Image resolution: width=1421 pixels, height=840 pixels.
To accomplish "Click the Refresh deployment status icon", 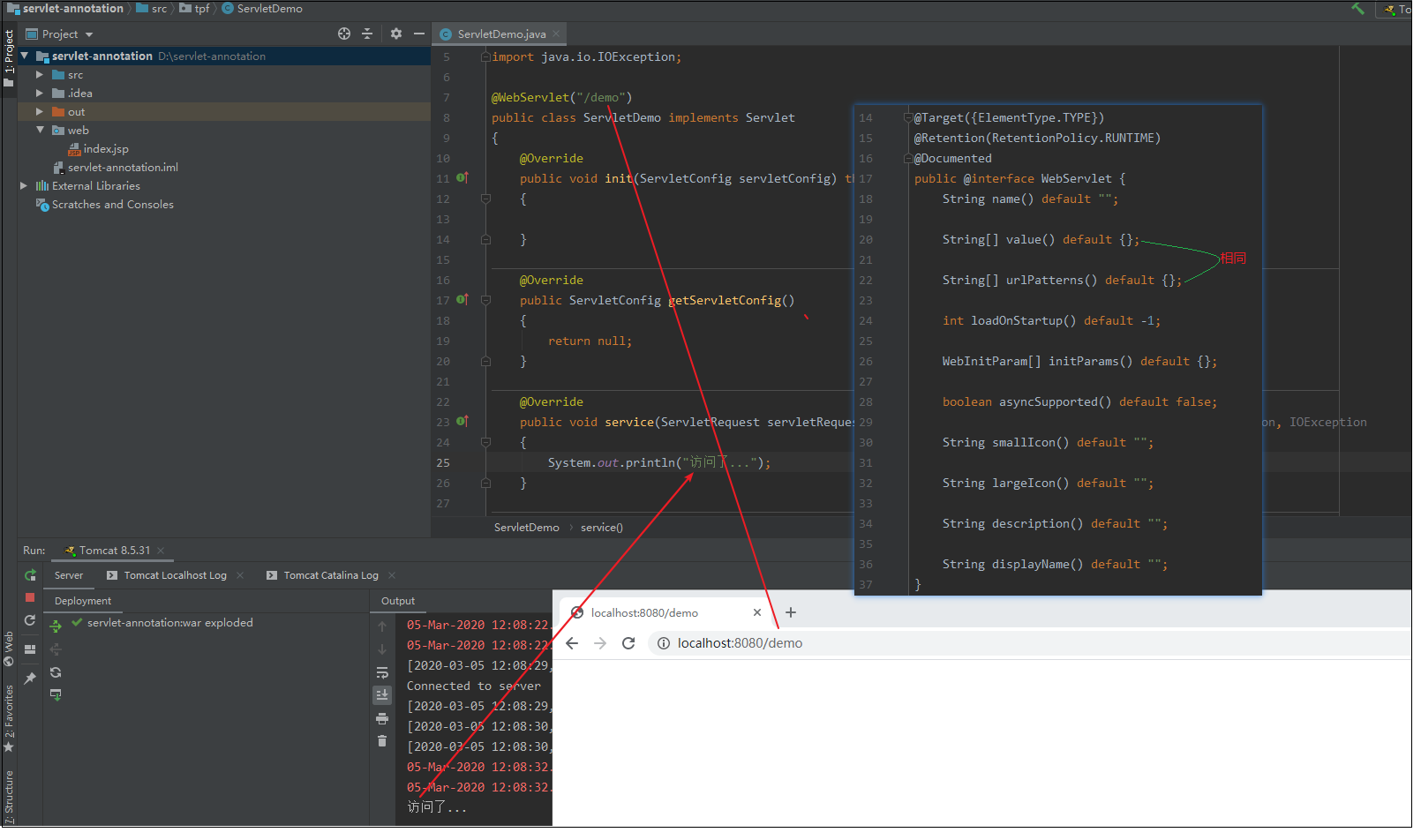I will (x=56, y=672).
